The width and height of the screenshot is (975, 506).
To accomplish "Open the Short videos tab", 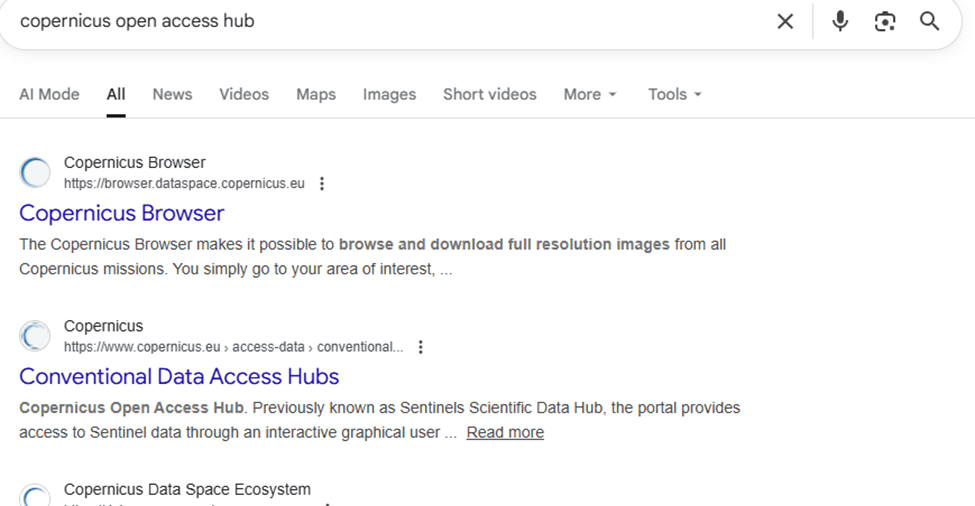I will click(x=490, y=94).
